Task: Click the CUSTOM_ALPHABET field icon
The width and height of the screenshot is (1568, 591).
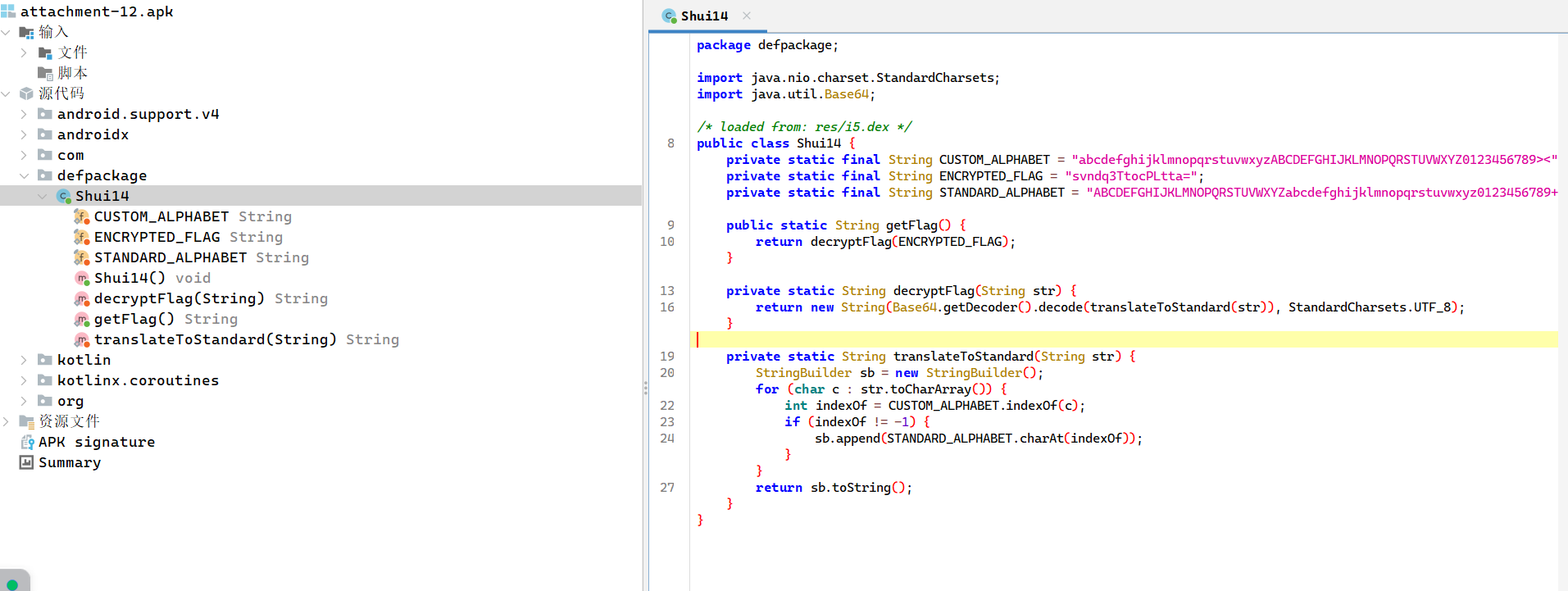Action: pyautogui.click(x=82, y=216)
